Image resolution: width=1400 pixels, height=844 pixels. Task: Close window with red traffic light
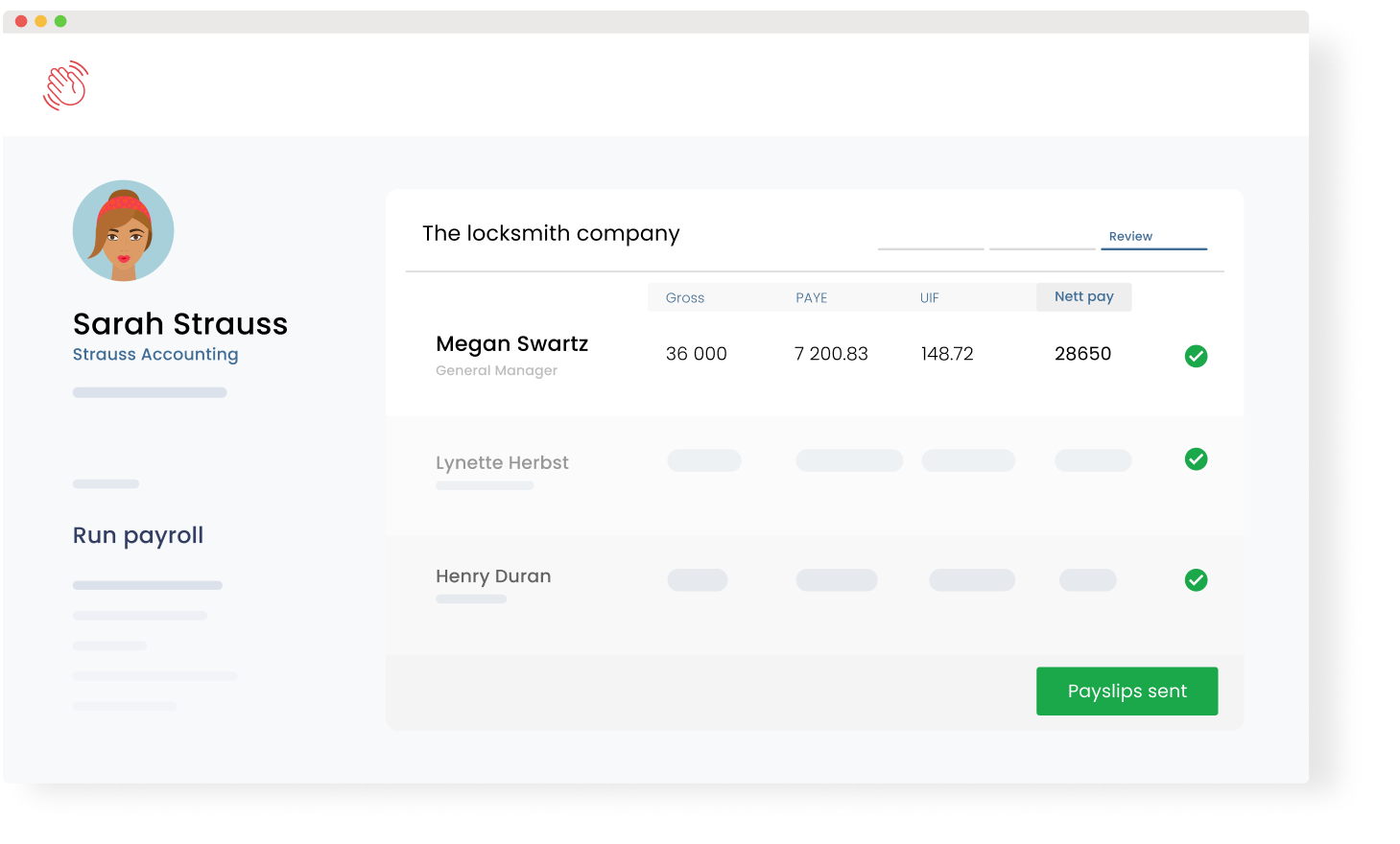pyautogui.click(x=21, y=21)
